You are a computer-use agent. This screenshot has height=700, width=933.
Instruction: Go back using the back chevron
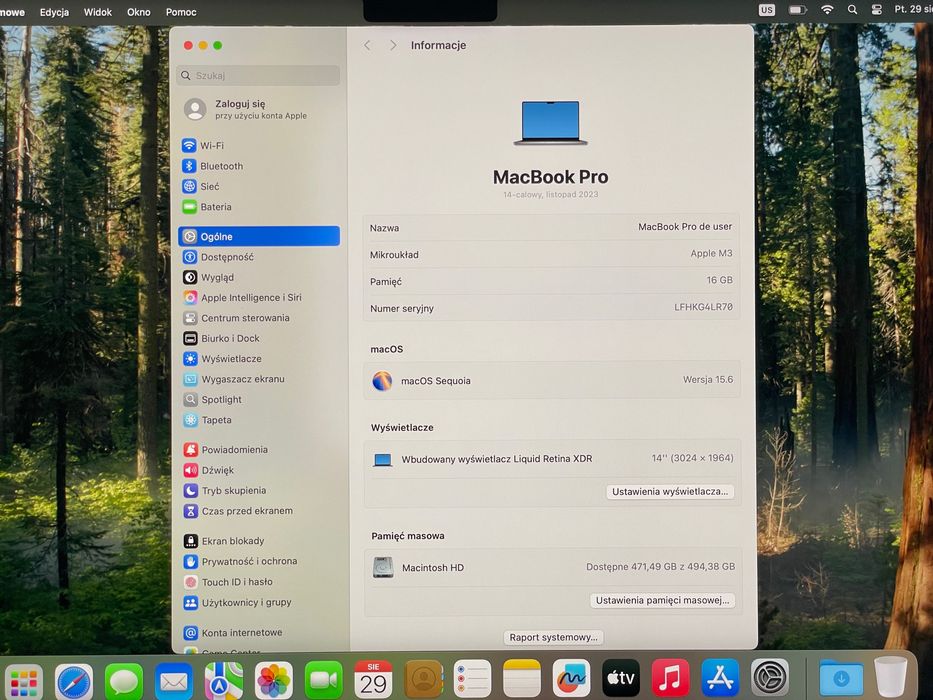click(367, 45)
